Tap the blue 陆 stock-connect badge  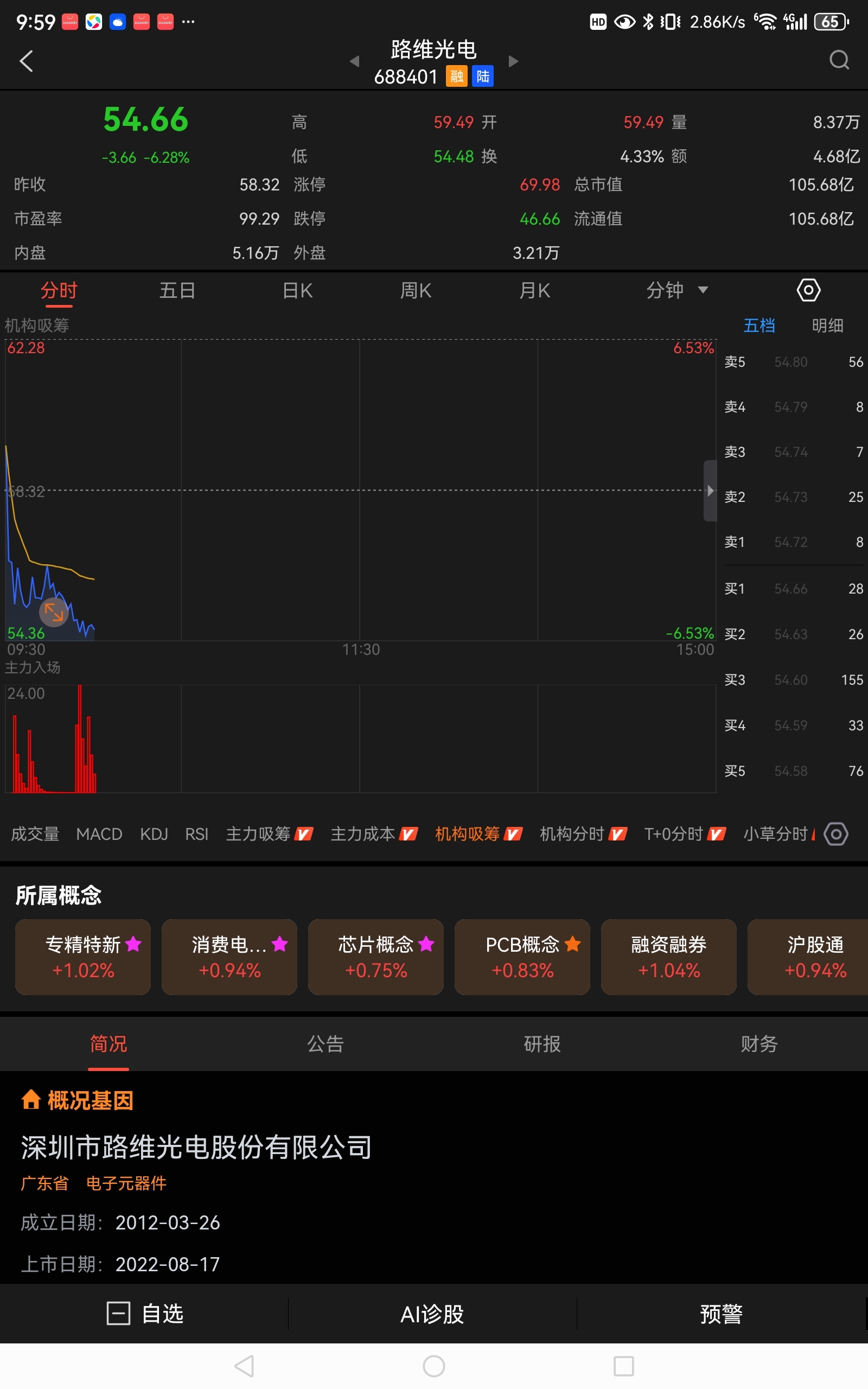(483, 77)
